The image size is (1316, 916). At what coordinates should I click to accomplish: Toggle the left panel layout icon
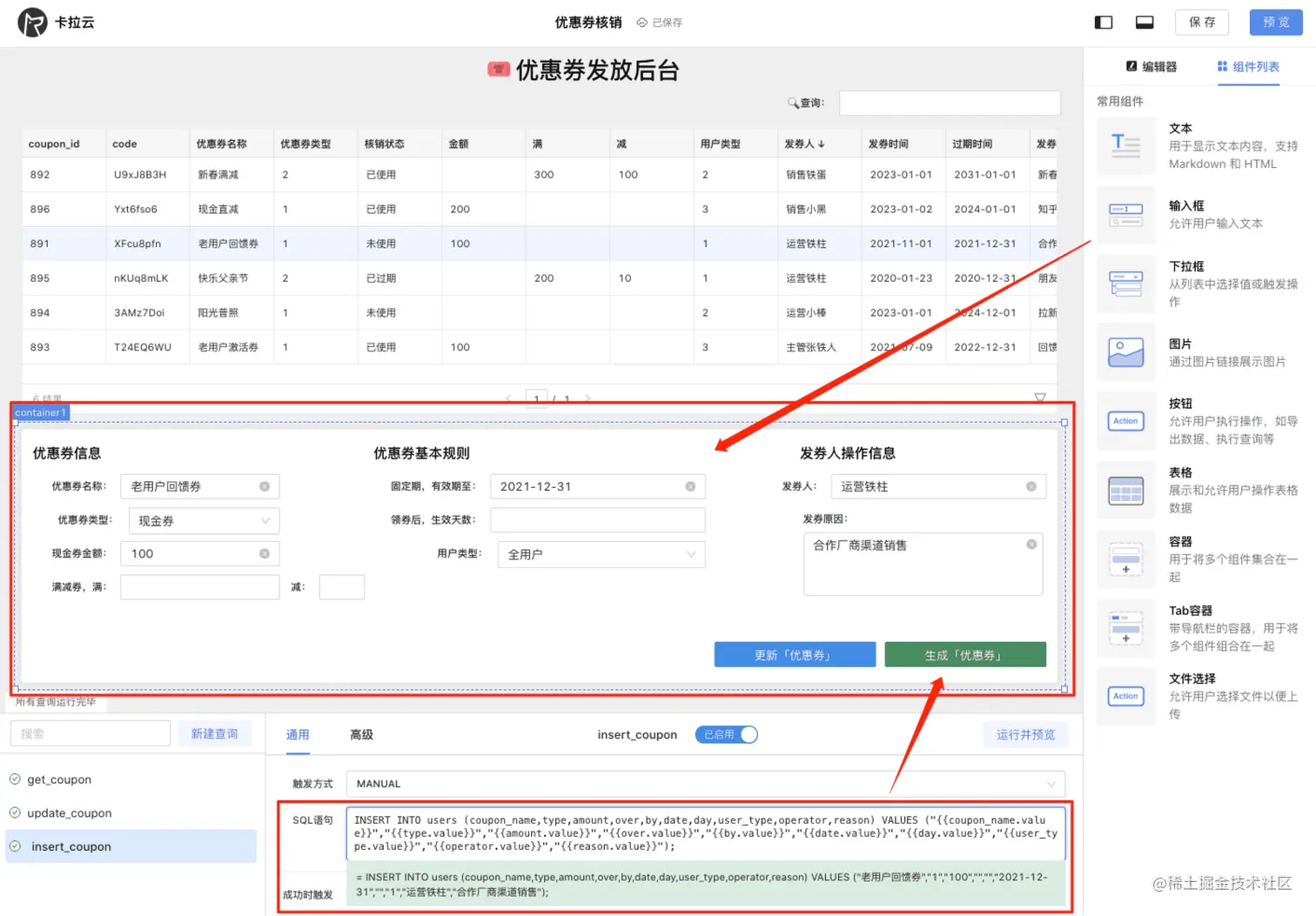point(1103,22)
